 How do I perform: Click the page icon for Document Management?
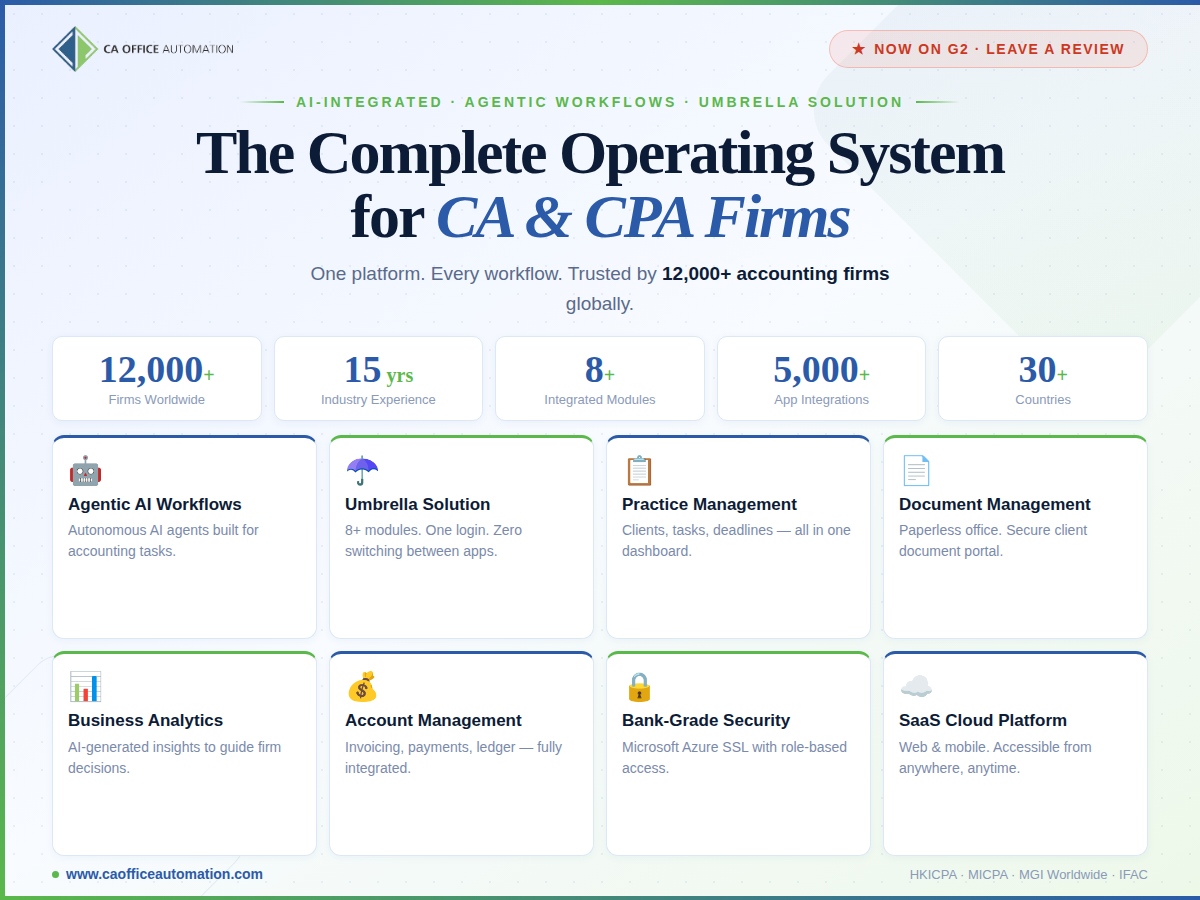[915, 471]
